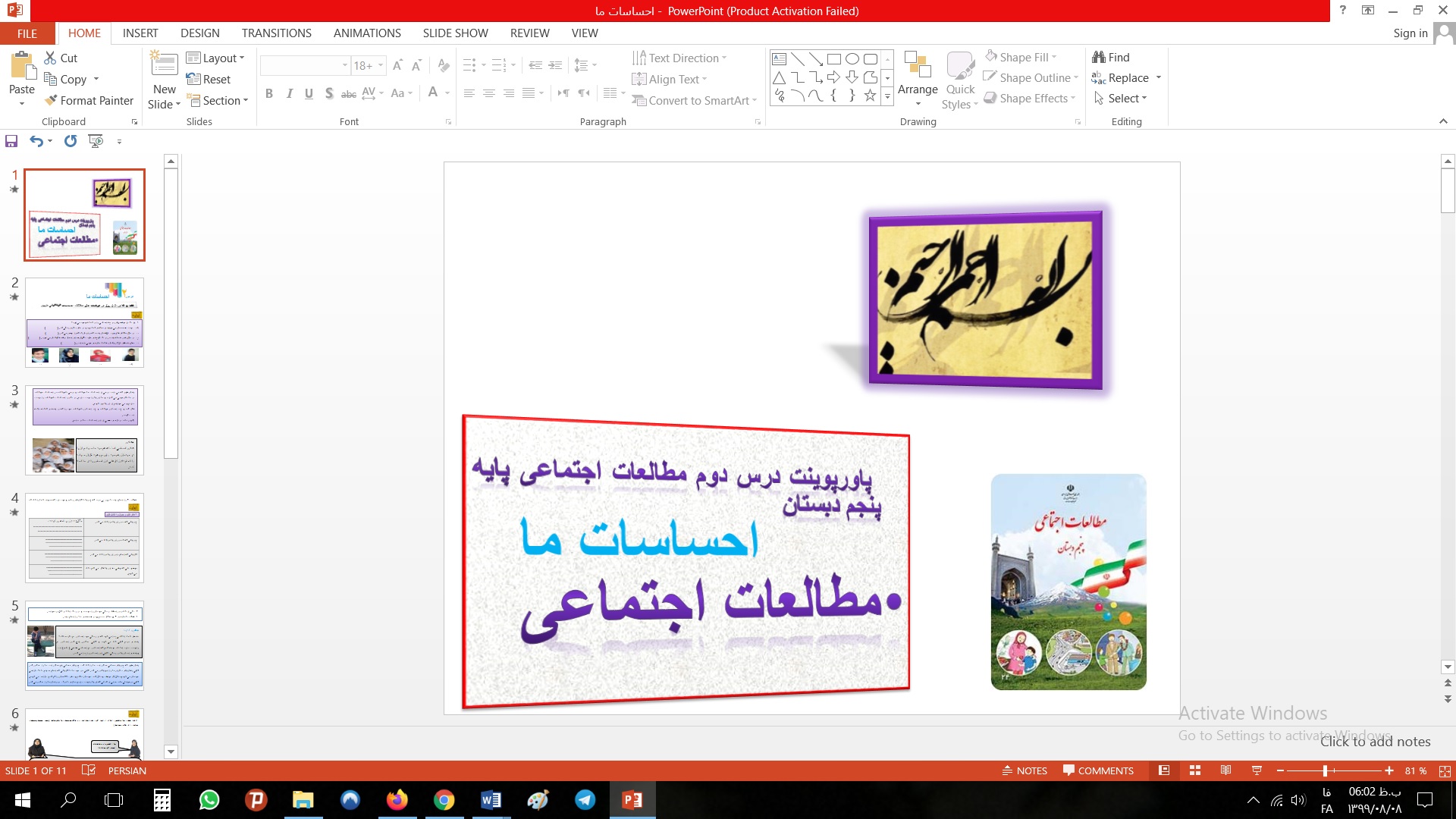
Task: Toggle Normal view in status bar
Action: coord(1164,770)
